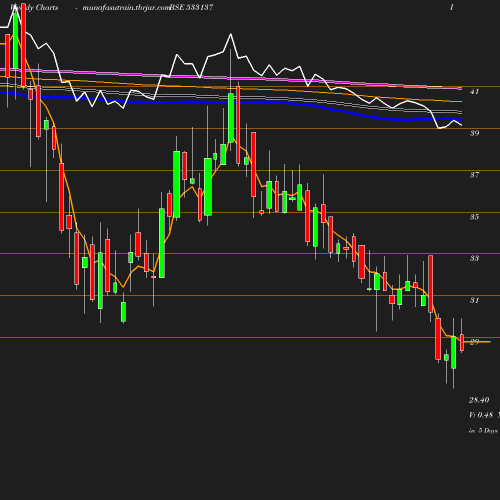Select the 37 price axis label
Screen dimensions: 500x500
[x=474, y=175]
